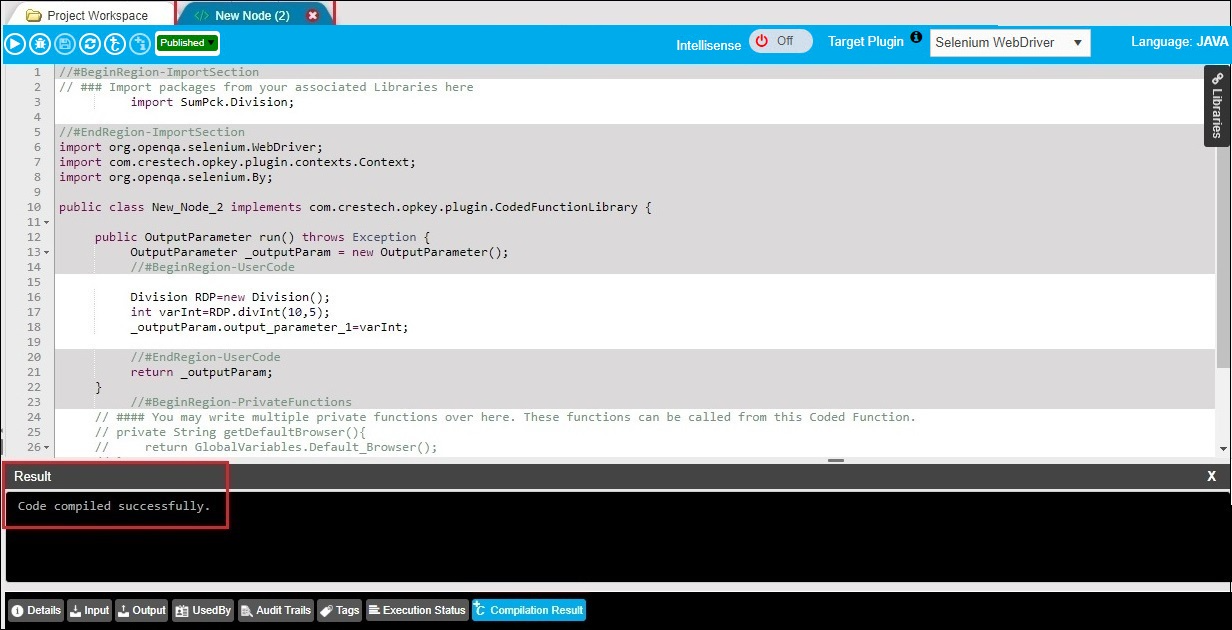
Task: Open the Output tab
Action: (141, 610)
